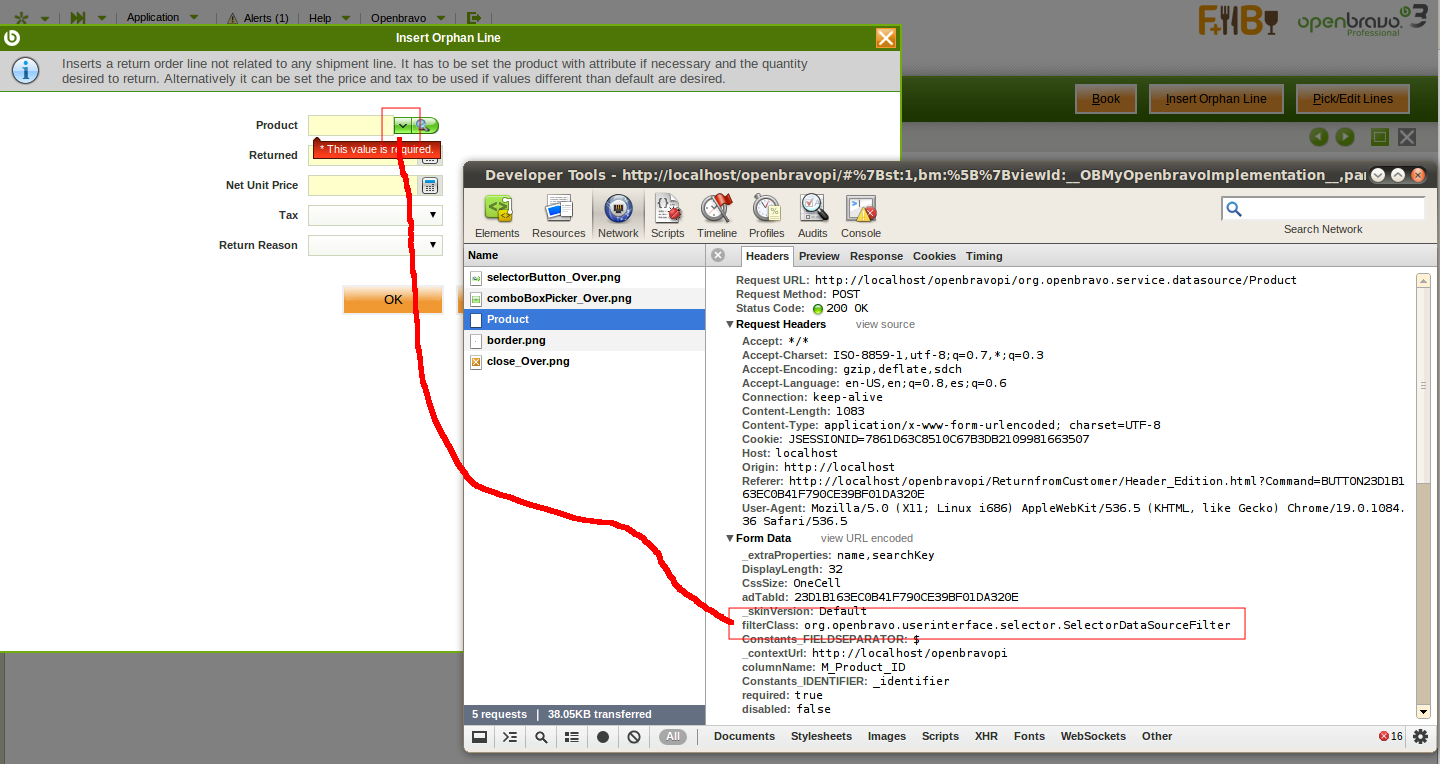The width and height of the screenshot is (1440, 764).
Task: Switch to the Cookies tab
Action: tap(934, 256)
